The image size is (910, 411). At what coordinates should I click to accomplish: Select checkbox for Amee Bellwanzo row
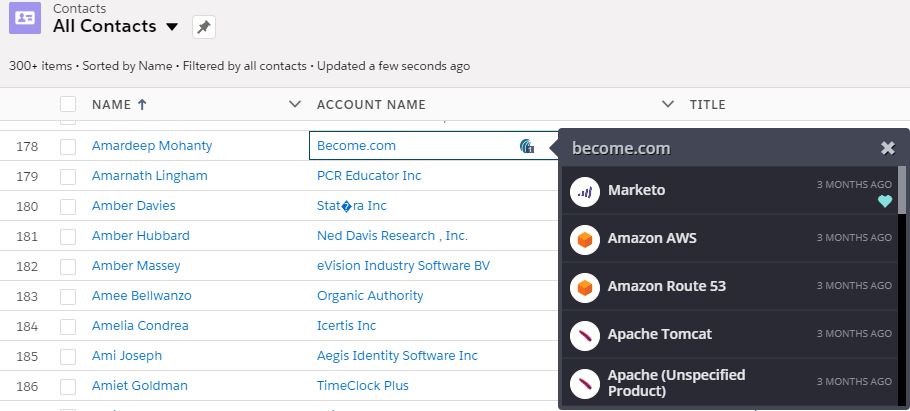click(x=68, y=296)
